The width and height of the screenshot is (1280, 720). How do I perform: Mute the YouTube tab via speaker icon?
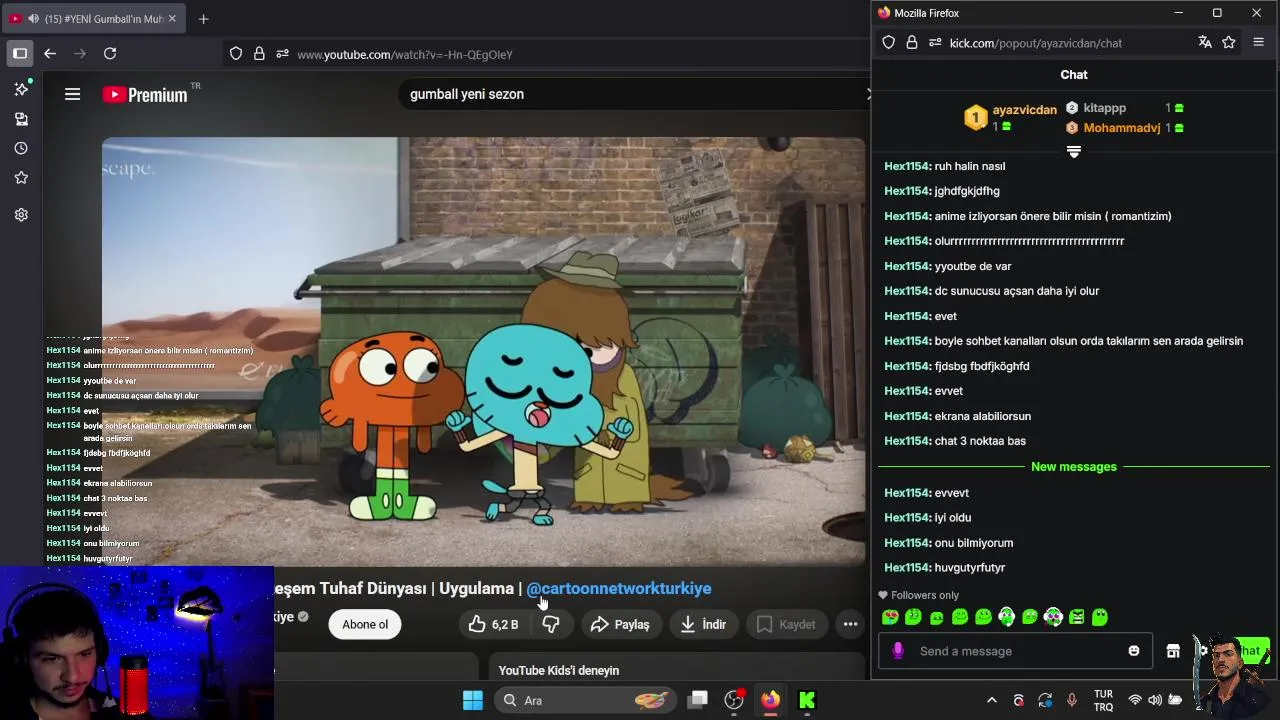point(34,19)
